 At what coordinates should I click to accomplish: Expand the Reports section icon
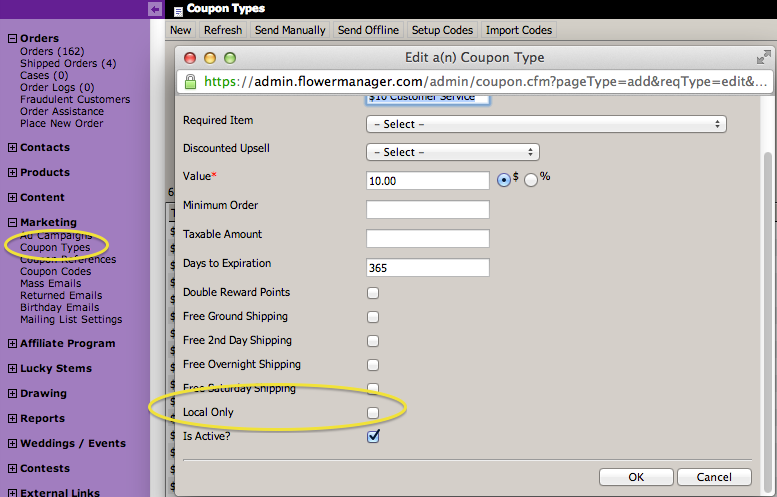[12, 419]
